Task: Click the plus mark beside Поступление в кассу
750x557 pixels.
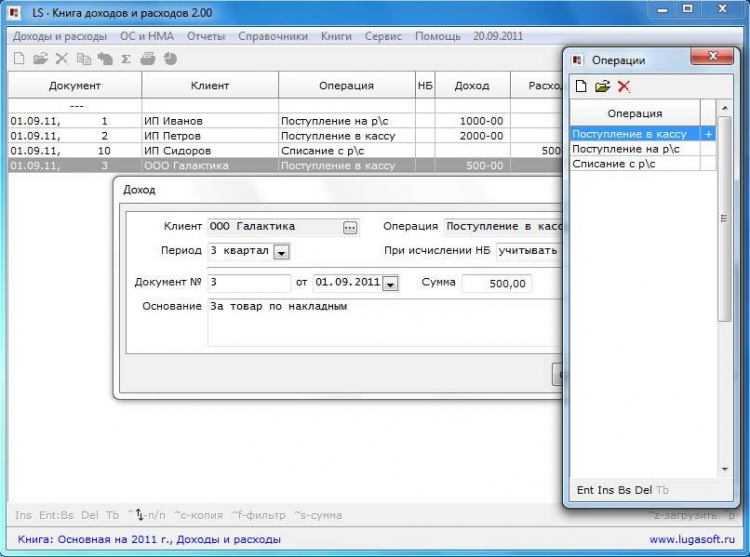Action: pyautogui.click(x=708, y=134)
